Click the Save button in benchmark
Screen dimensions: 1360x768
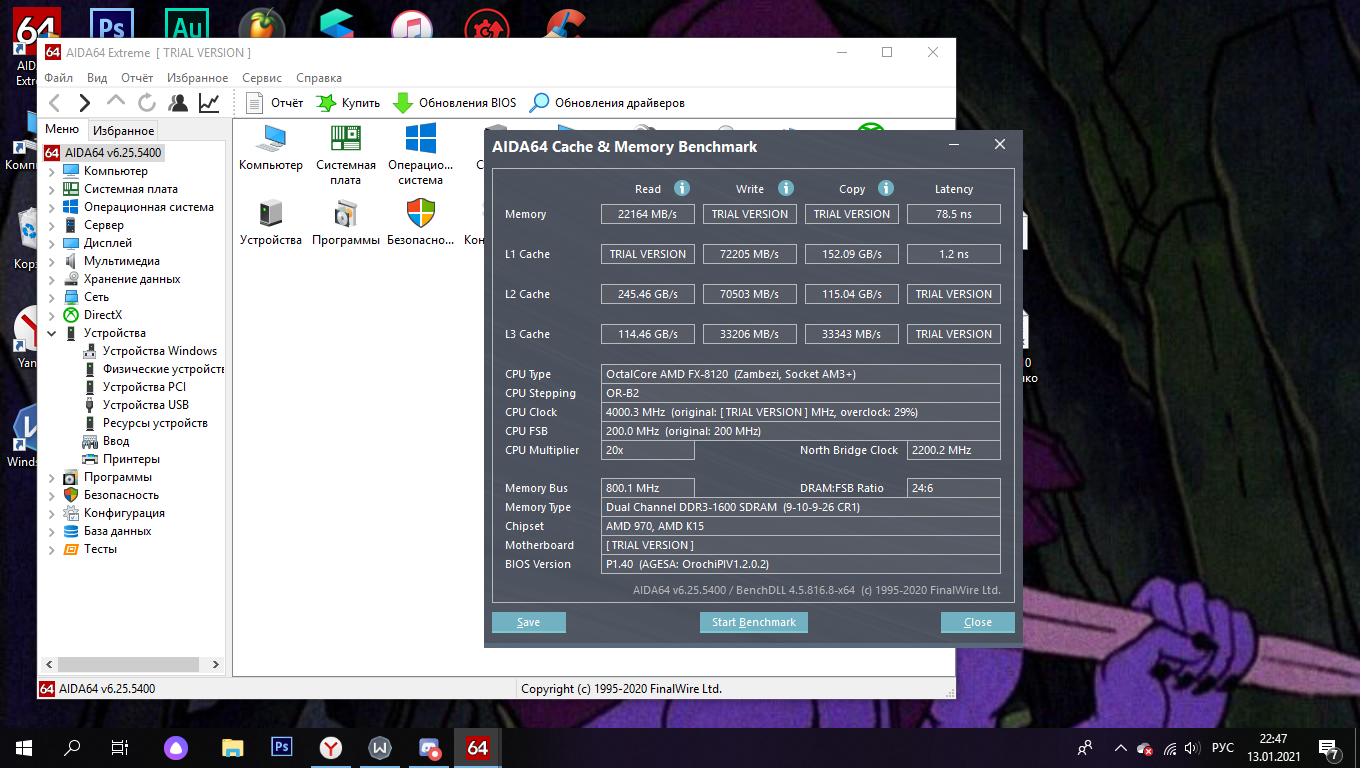[x=529, y=622]
